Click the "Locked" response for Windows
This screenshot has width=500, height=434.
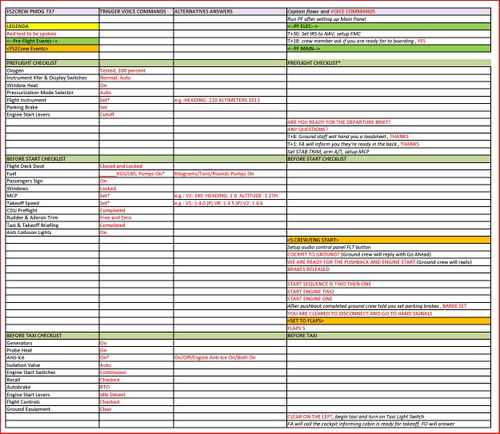pos(136,188)
